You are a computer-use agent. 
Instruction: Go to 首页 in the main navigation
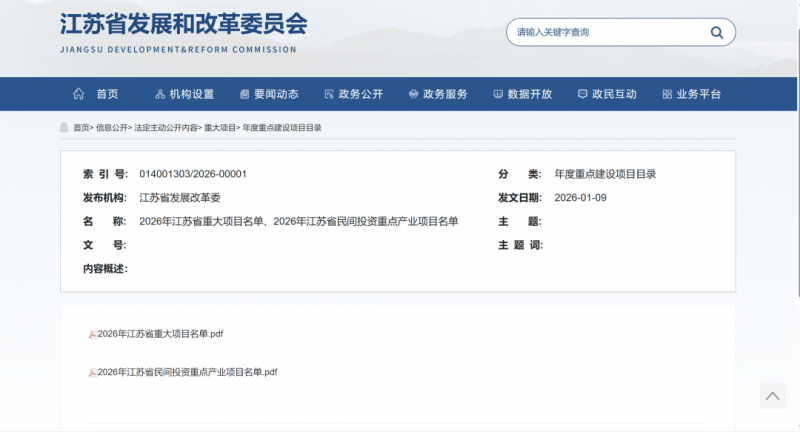pos(107,94)
